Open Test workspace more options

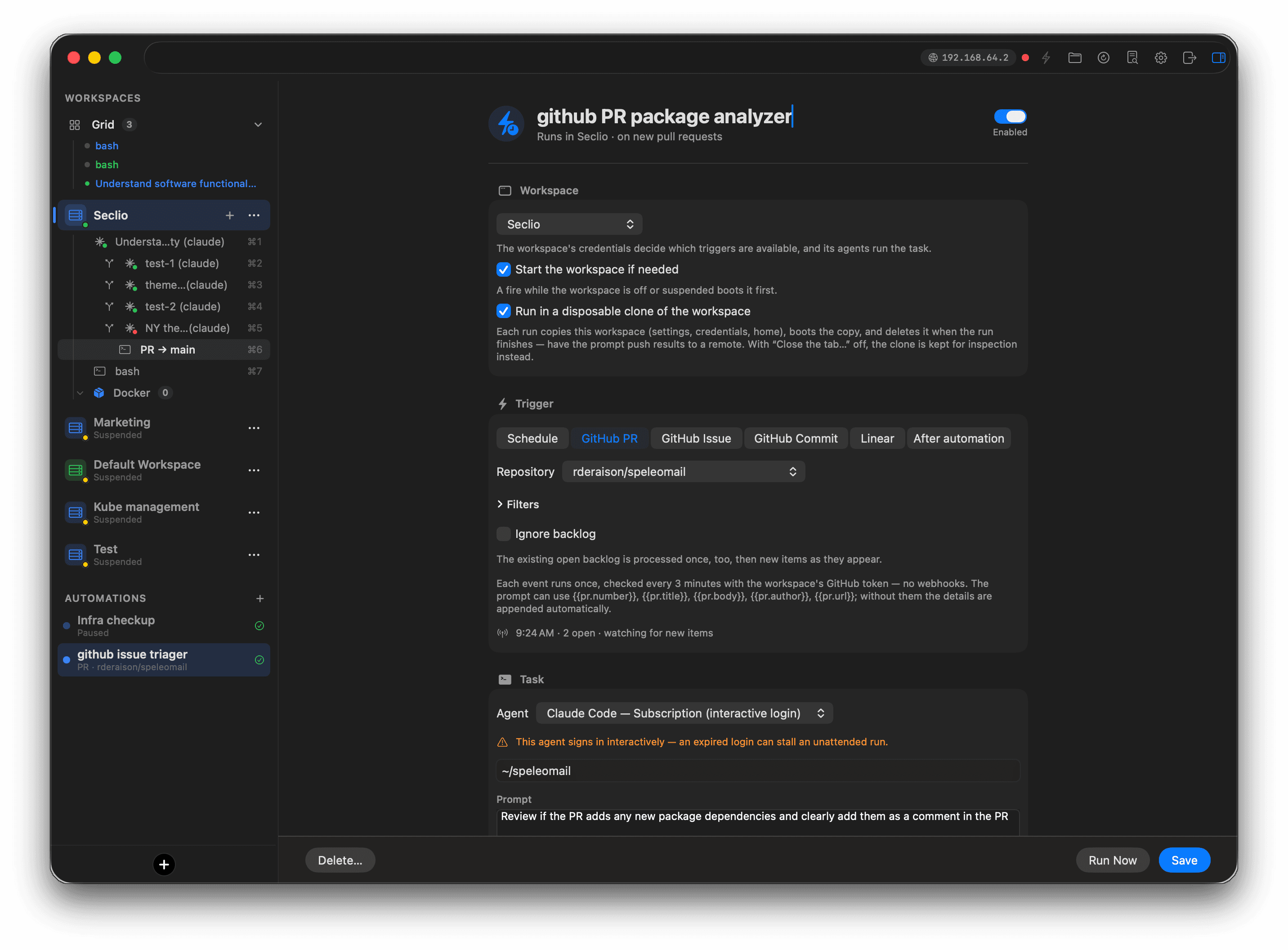pyautogui.click(x=254, y=555)
